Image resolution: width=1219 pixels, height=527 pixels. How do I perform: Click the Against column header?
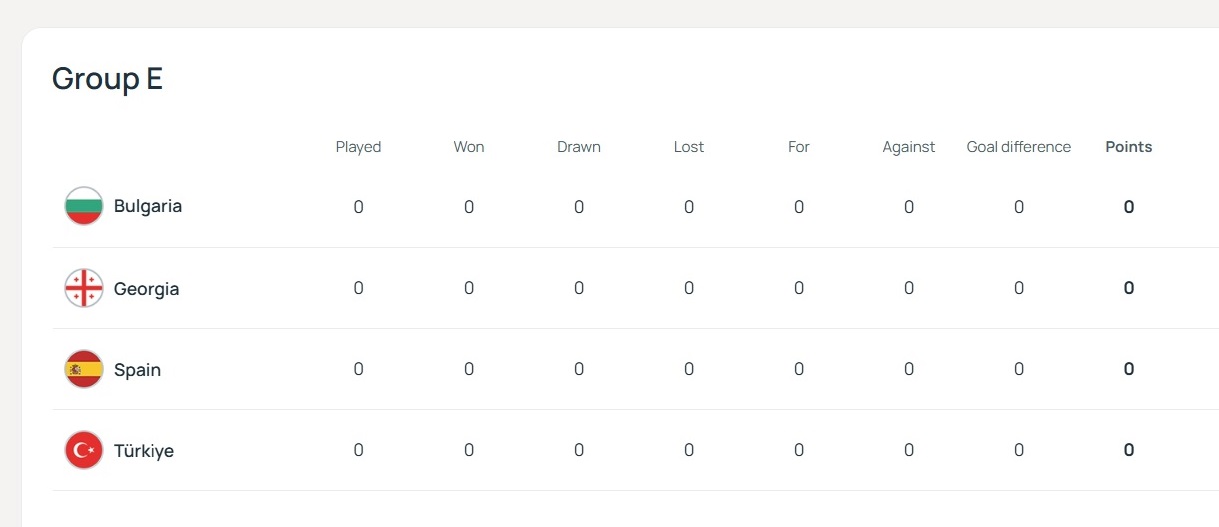[909, 147]
